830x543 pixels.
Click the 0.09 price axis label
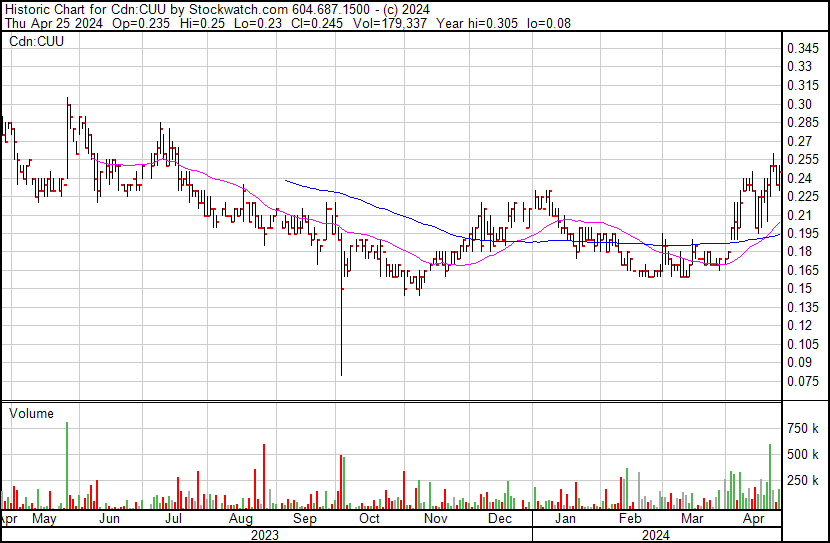point(799,363)
